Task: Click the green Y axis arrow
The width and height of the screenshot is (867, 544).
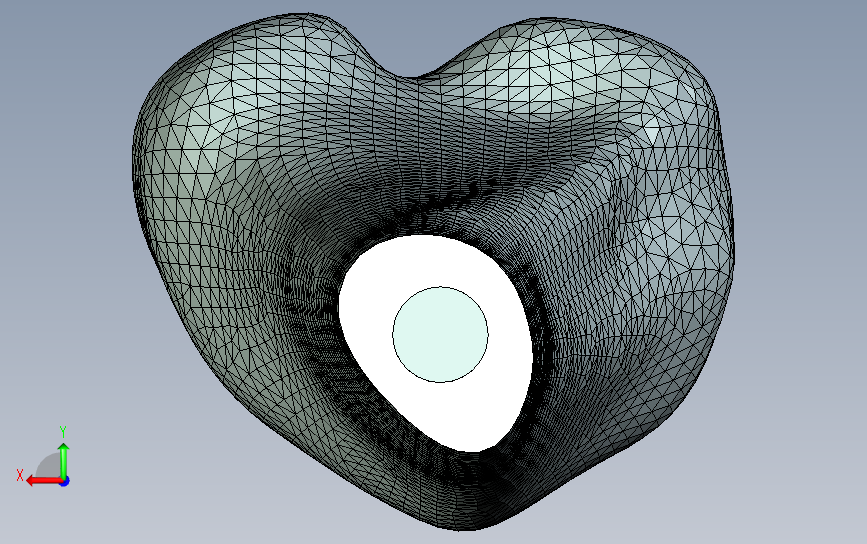Action: pyautogui.click(x=64, y=460)
